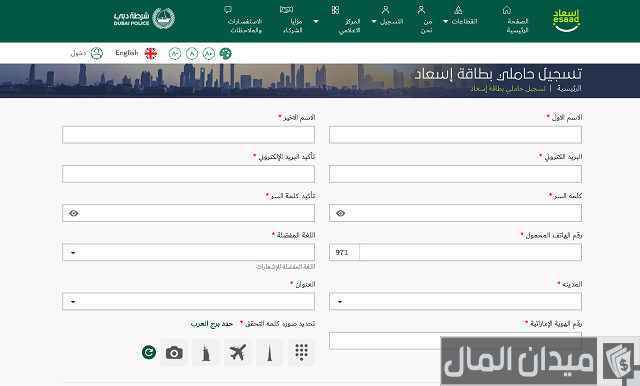This screenshot has width=640, height=386.
Task: Click the تأكيد البريد الإلكتروني input field
Action: coord(188,174)
